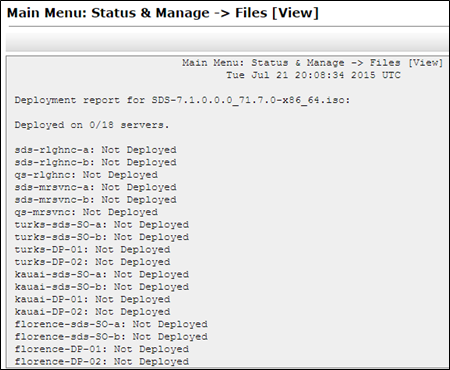Viewport: 450px width, 370px height.
Task: Click the page title Files [View] heading
Action: click(x=163, y=13)
